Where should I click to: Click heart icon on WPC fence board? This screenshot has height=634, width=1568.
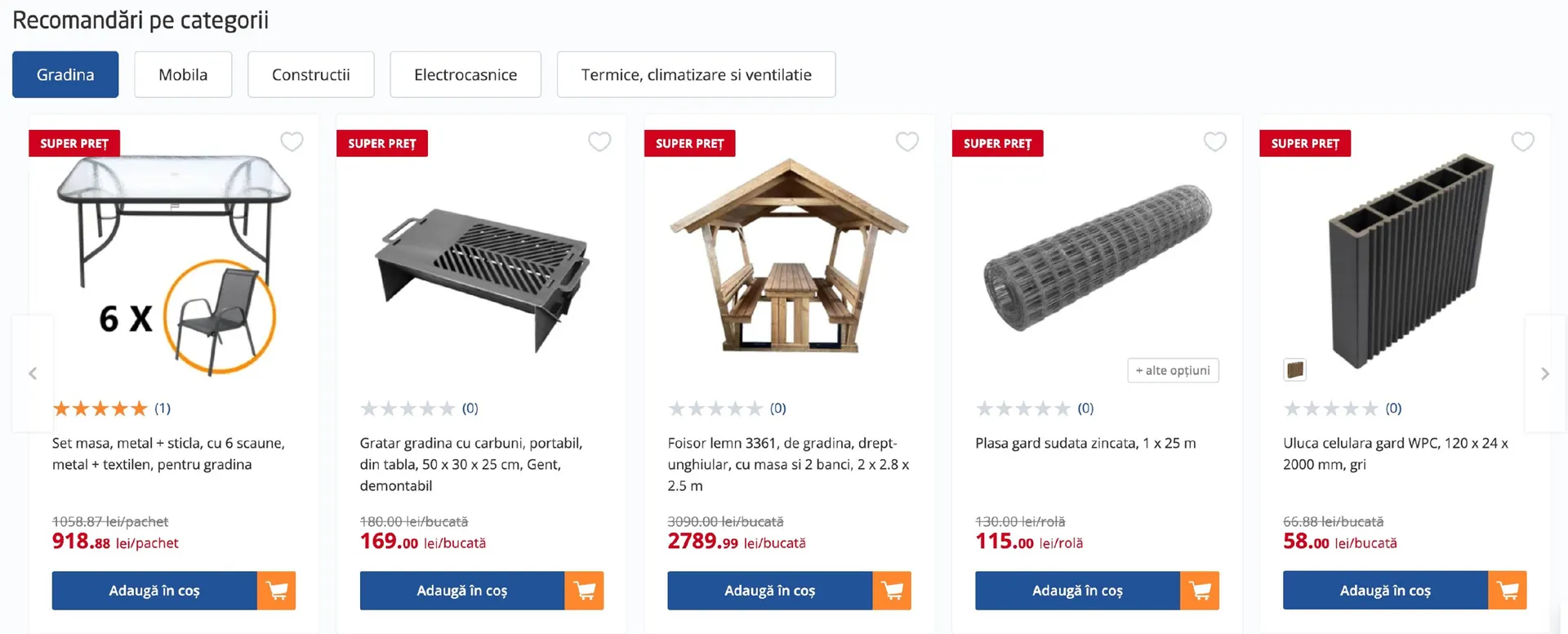[x=1522, y=141]
